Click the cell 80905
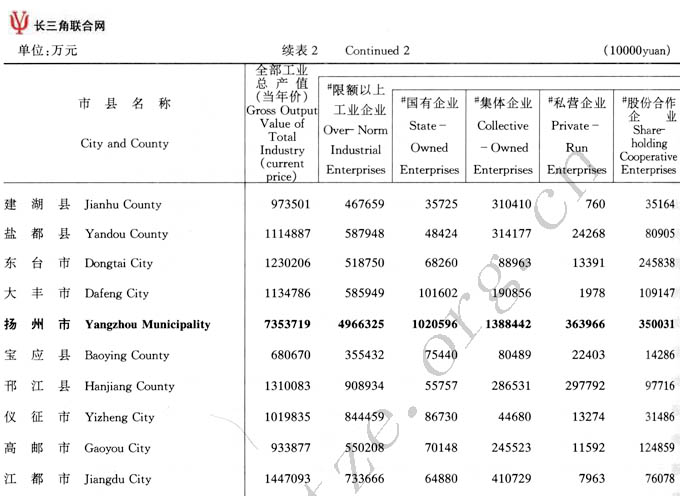 click(x=660, y=234)
